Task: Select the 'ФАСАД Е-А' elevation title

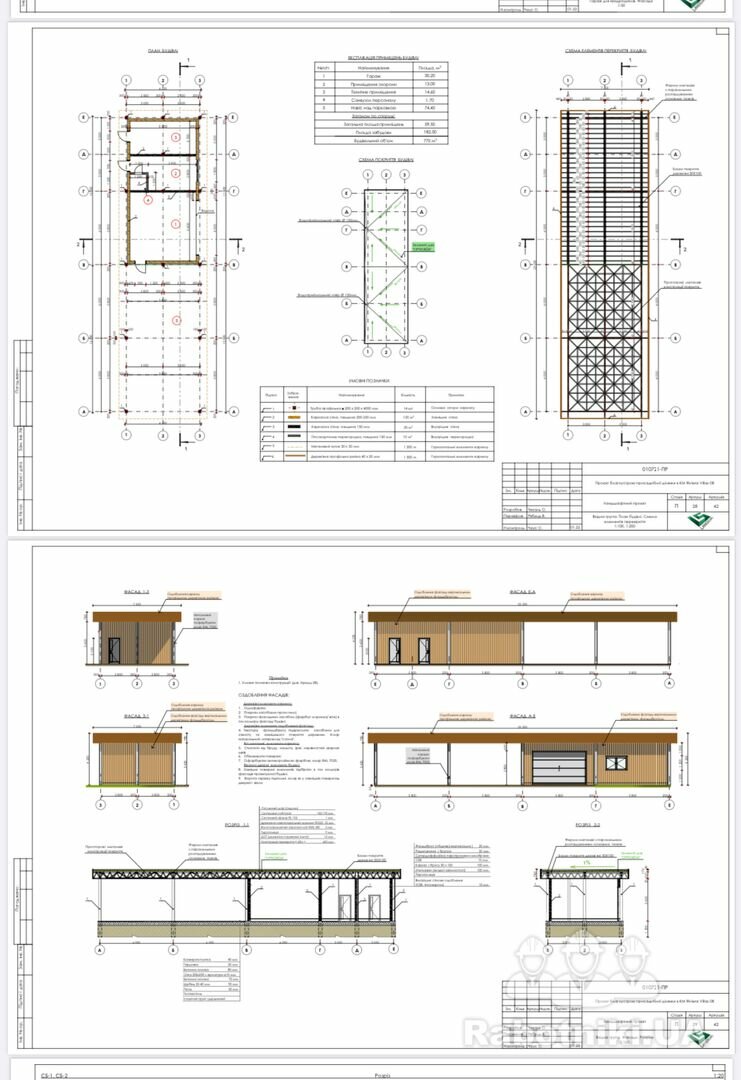Action: (x=522, y=592)
